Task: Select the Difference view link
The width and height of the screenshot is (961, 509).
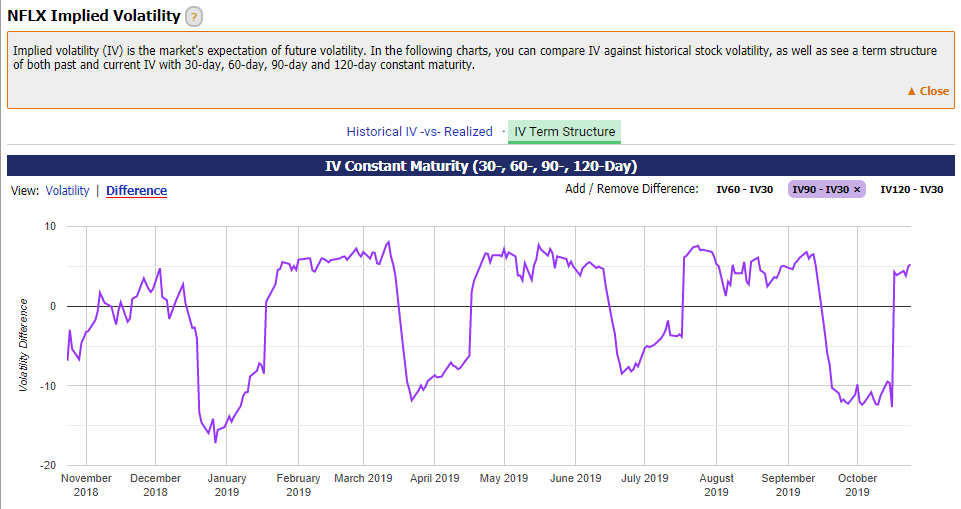Action: click(136, 190)
